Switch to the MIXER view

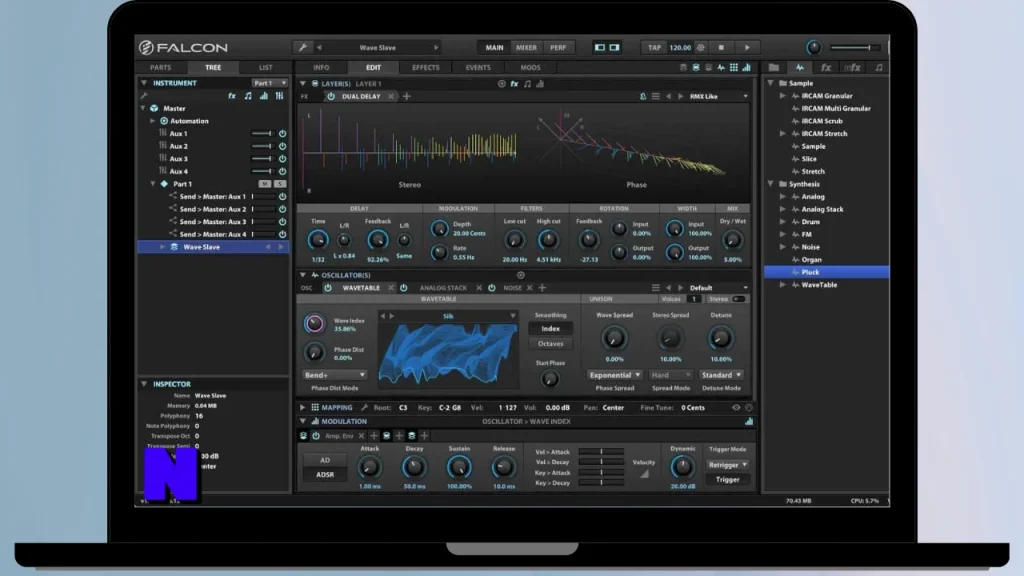coord(526,48)
